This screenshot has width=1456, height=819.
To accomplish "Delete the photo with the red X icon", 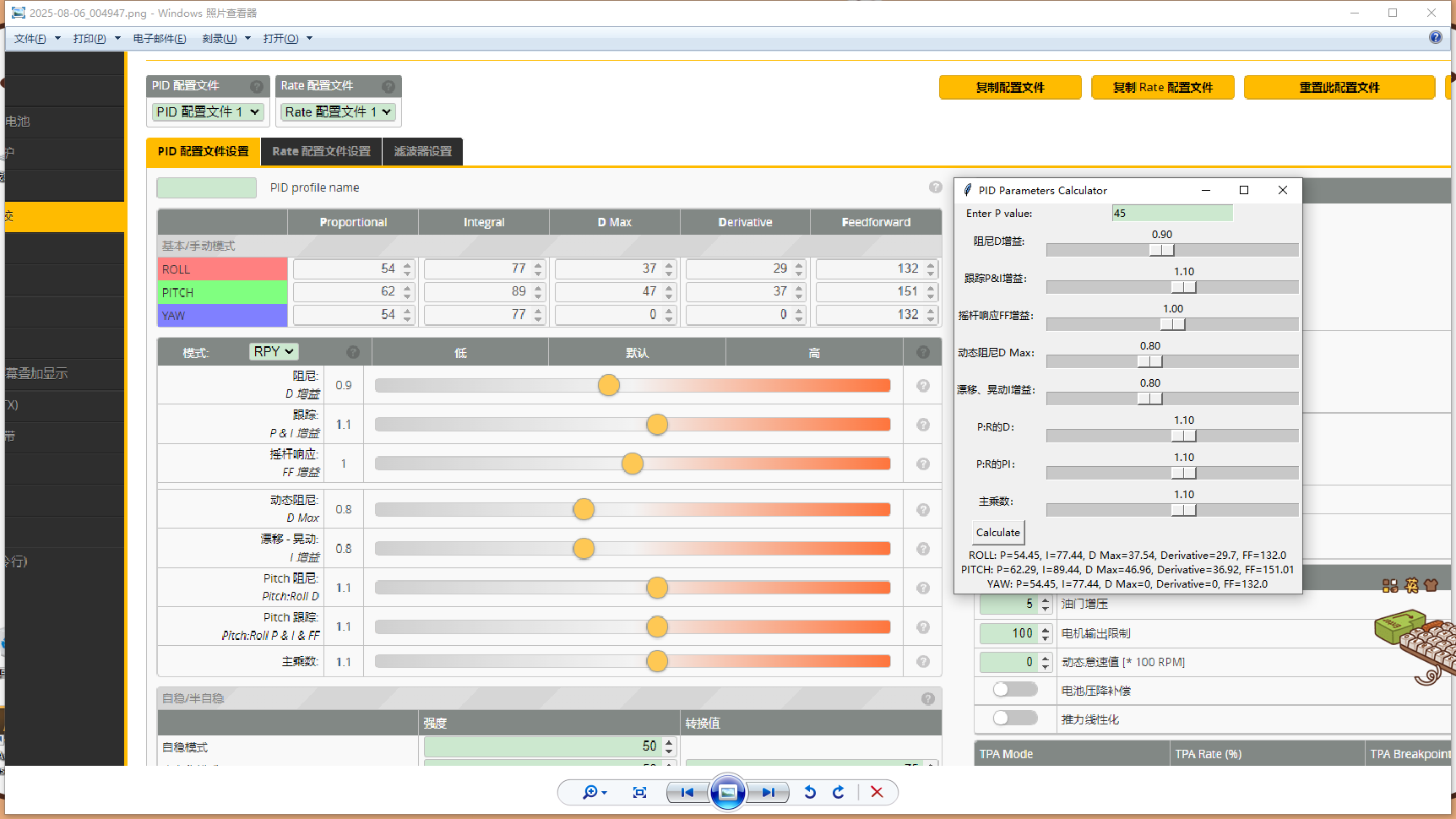I will tap(877, 792).
